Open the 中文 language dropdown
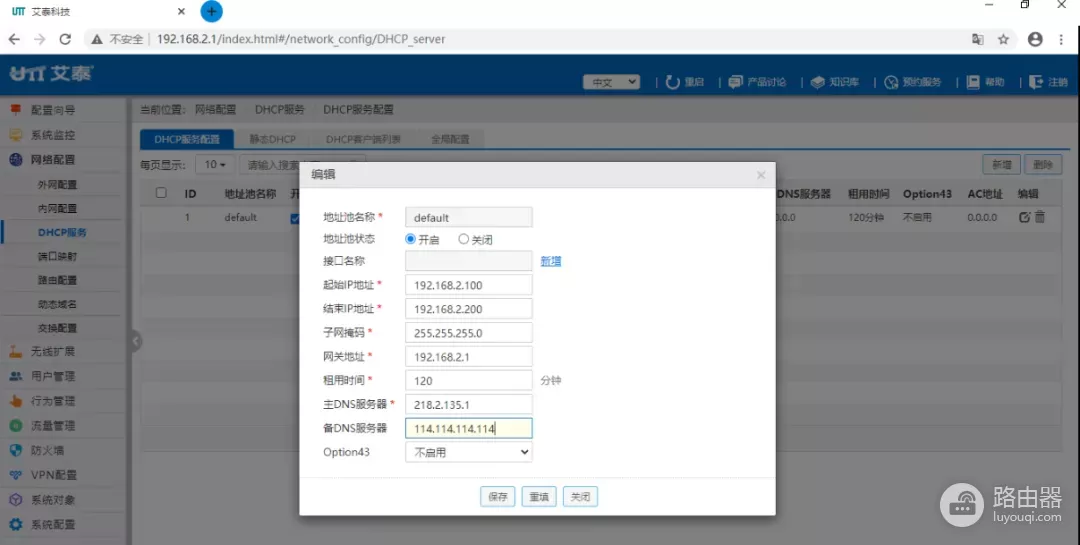Viewport: 1080px width, 545px height. [612, 82]
